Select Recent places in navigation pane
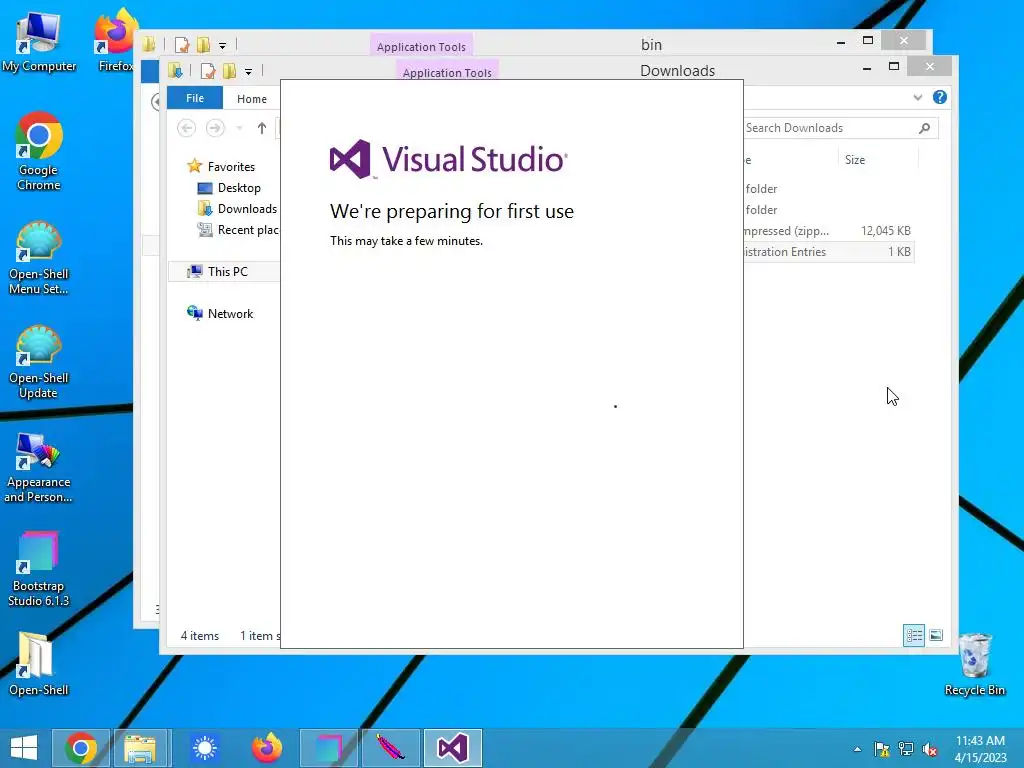Viewport: 1024px width, 768px height. click(238, 230)
